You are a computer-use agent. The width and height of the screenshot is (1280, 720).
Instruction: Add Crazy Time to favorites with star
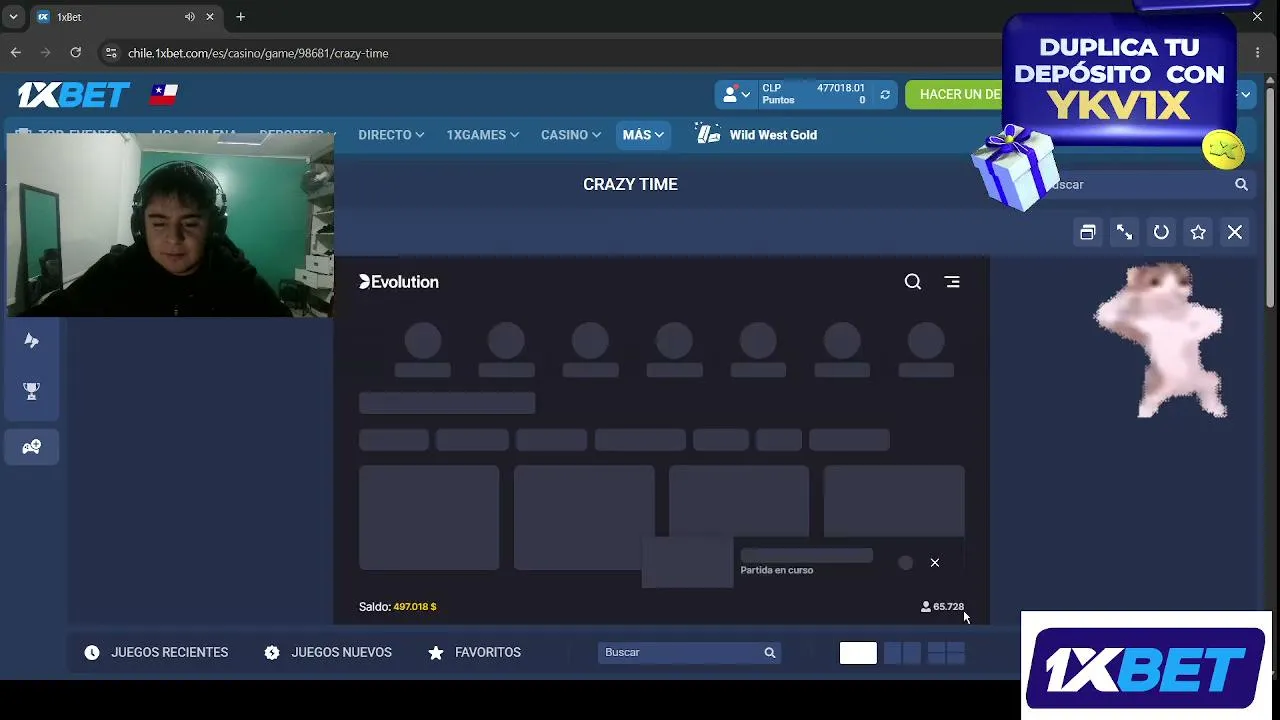[1198, 232]
